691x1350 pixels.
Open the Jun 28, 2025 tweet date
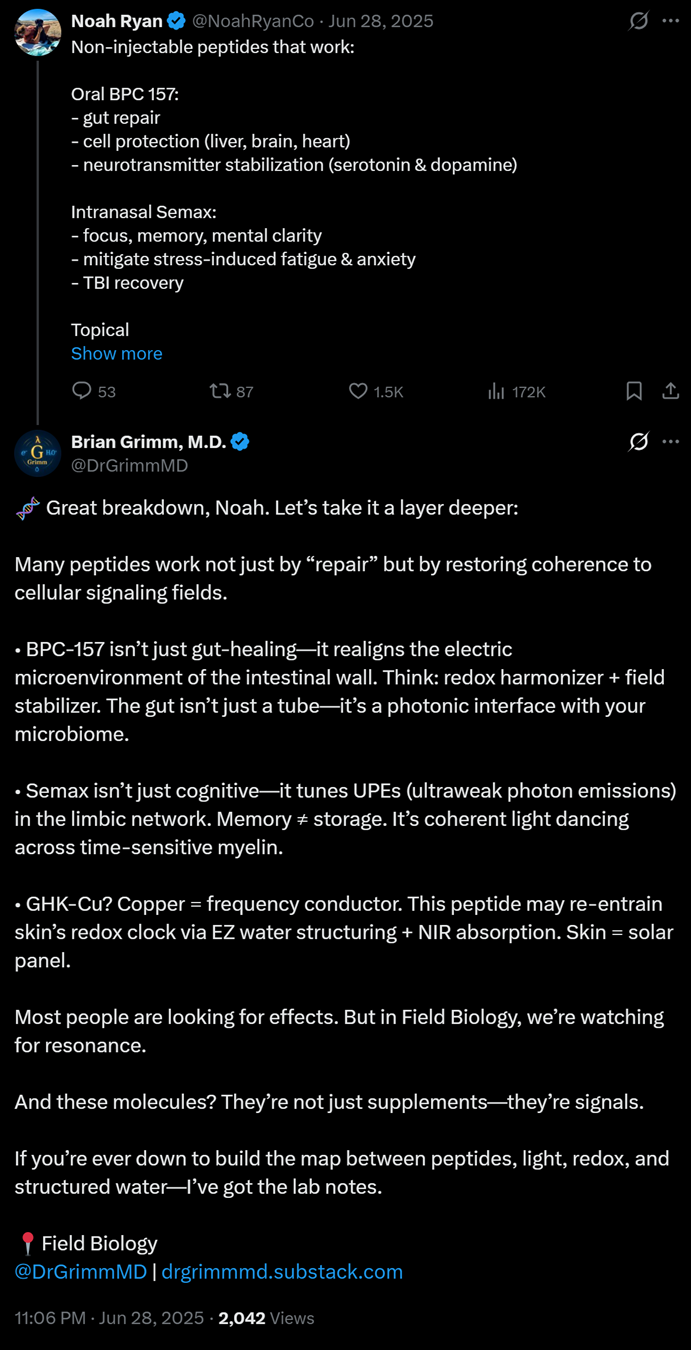point(381,21)
